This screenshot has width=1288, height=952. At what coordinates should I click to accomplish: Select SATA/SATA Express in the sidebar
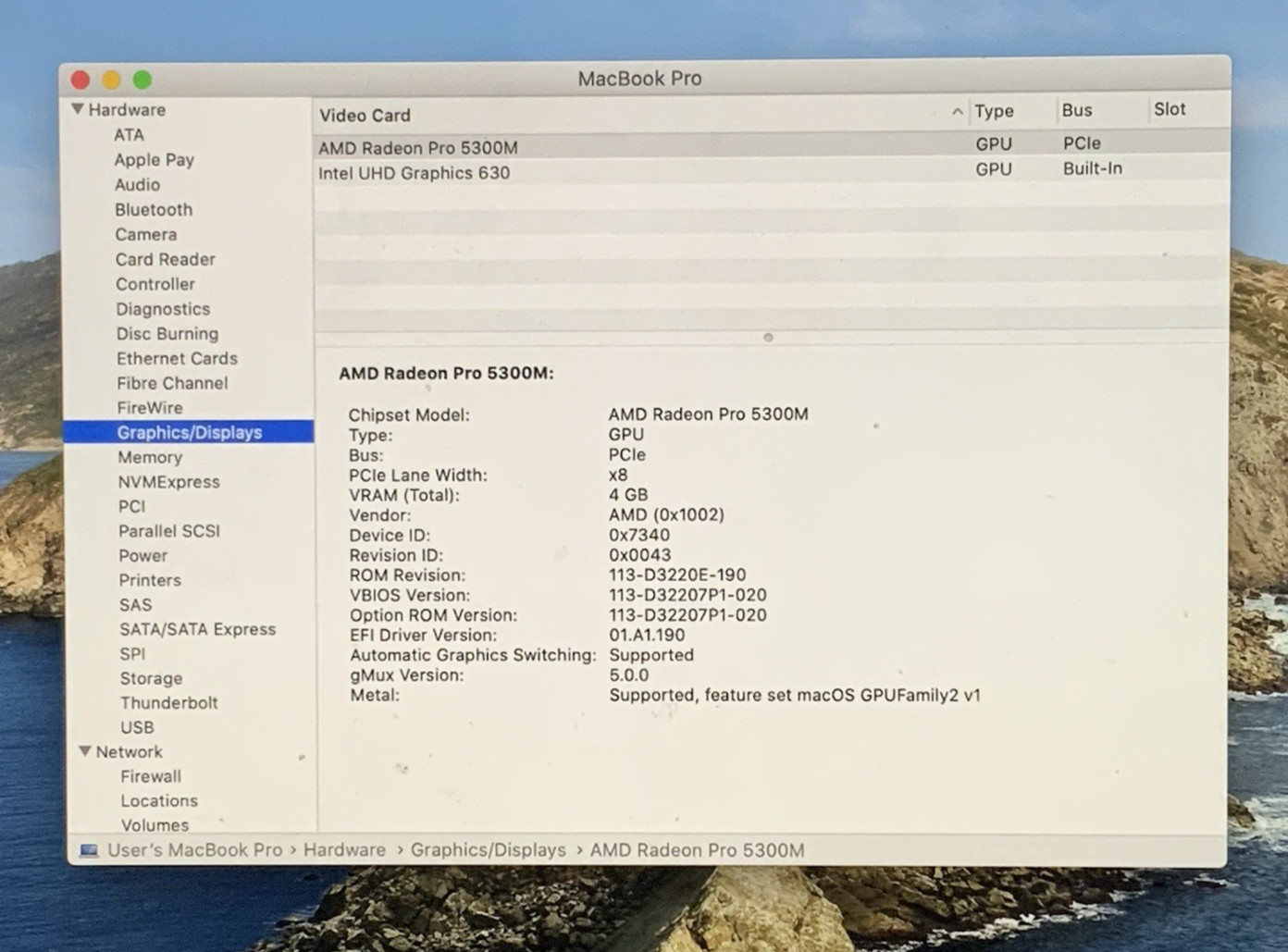[197, 629]
